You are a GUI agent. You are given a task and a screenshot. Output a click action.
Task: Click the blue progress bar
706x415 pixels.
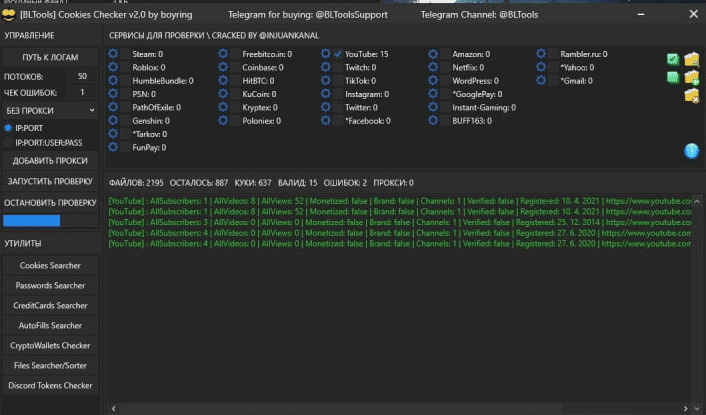[x=25, y=221]
